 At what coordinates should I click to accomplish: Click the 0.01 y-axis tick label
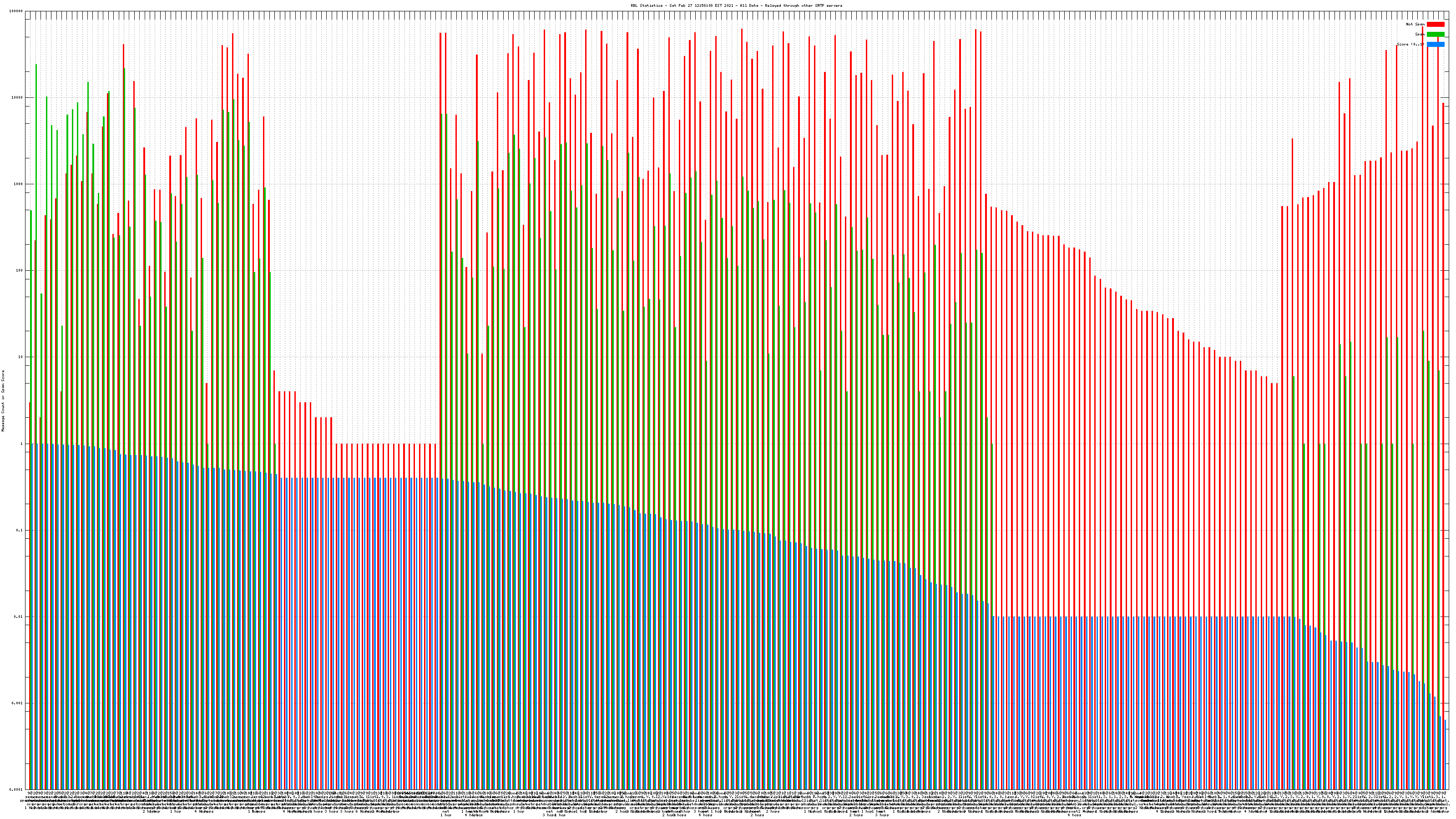point(19,617)
